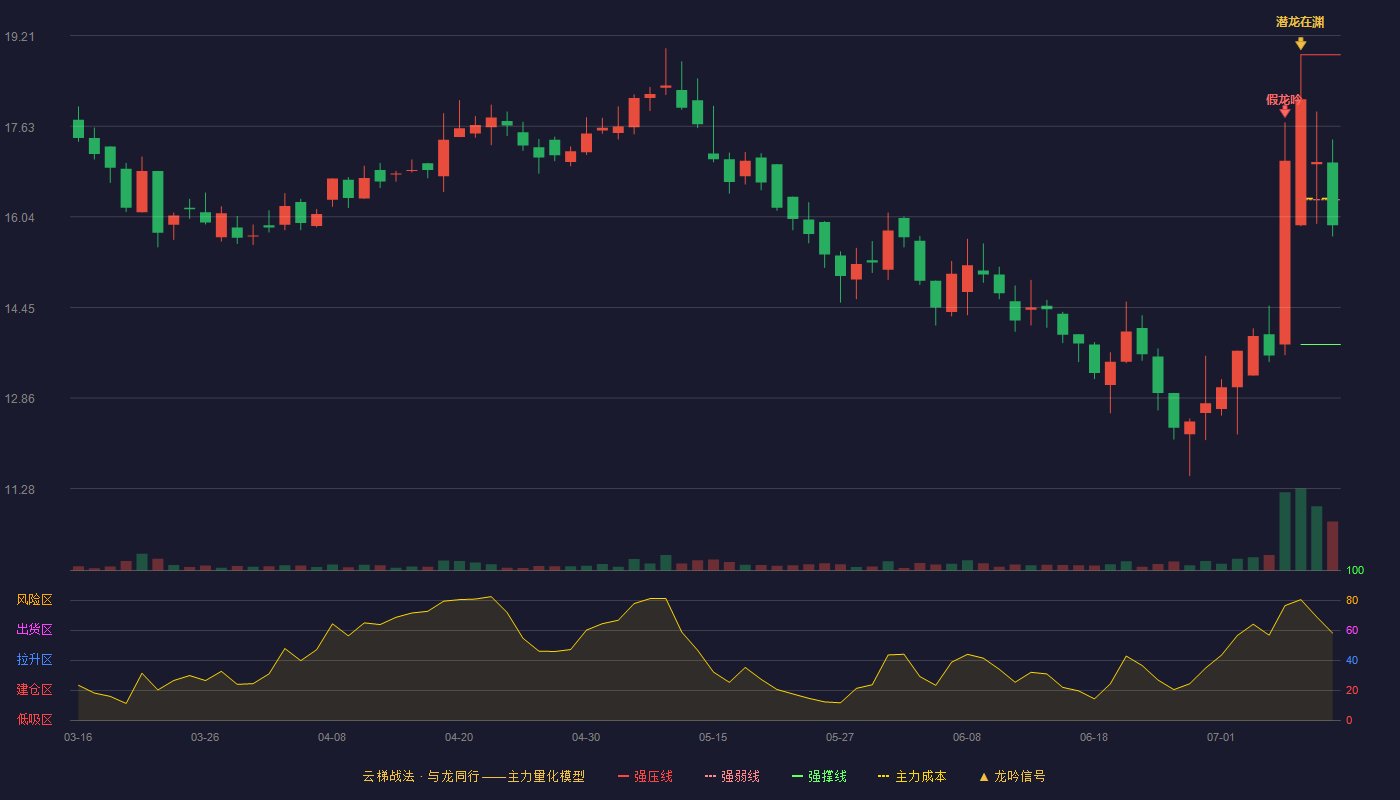Click the 04-20 date axis label
The height and width of the screenshot is (800, 1400).
tap(459, 737)
